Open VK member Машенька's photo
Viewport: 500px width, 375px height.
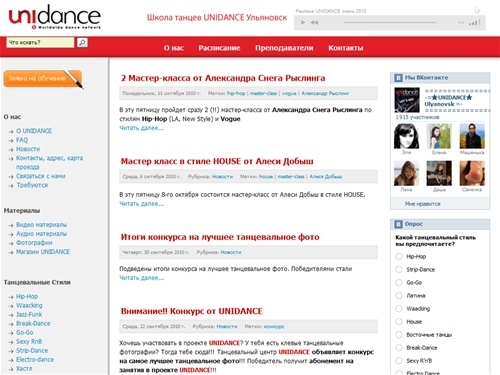pyautogui.click(x=472, y=136)
